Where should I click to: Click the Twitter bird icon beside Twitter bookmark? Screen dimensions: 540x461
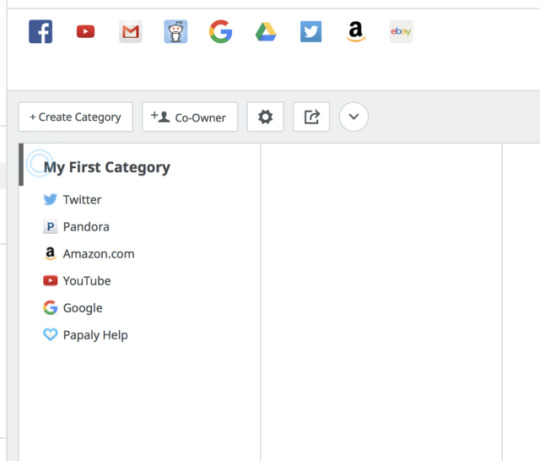coord(50,200)
